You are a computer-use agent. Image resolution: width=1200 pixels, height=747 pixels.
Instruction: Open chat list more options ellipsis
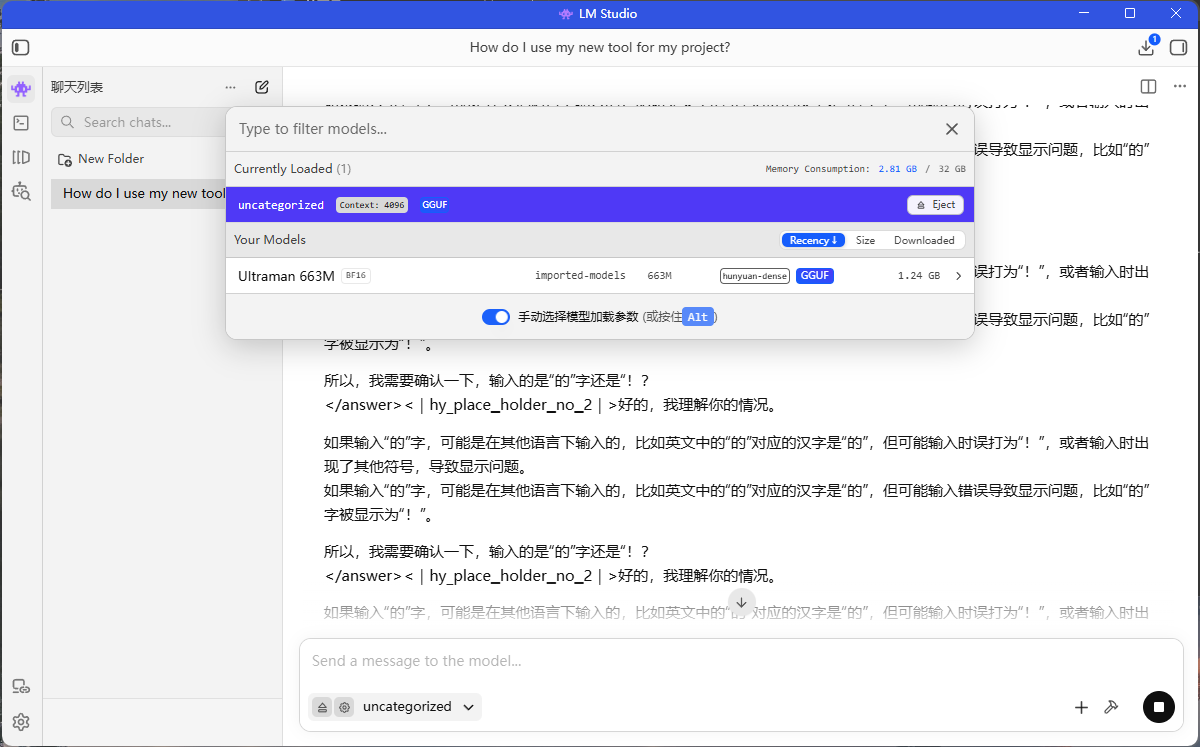(231, 87)
